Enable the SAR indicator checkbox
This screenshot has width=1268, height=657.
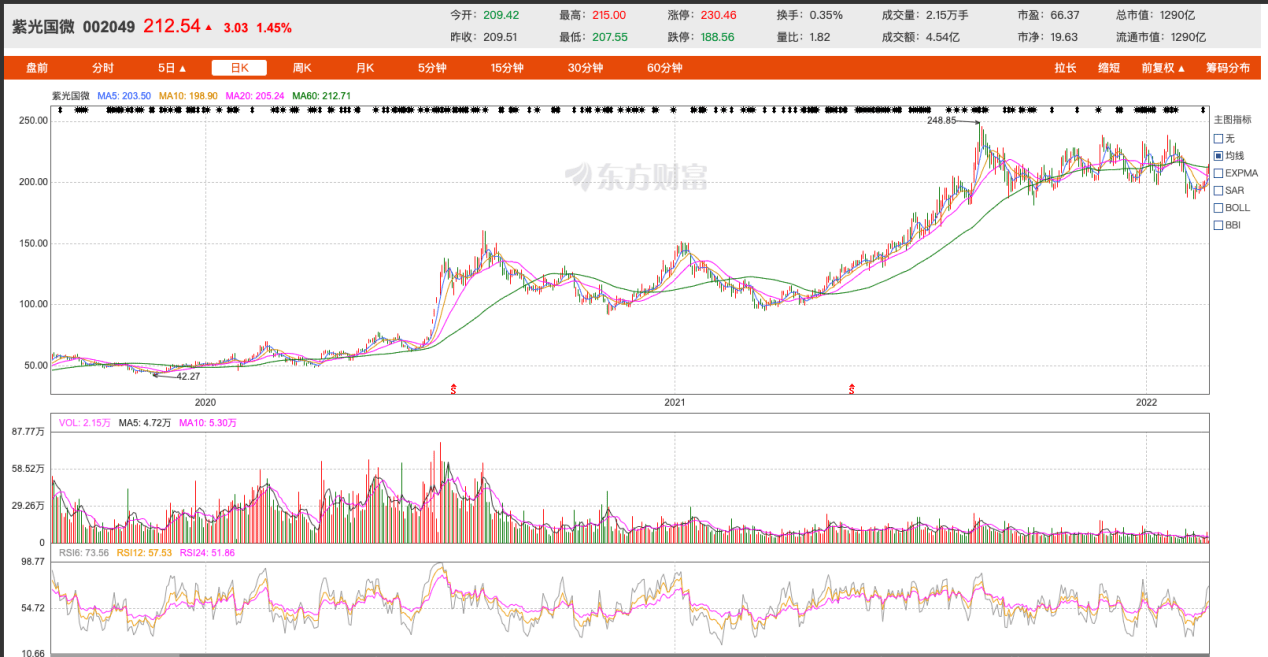pos(1218,190)
